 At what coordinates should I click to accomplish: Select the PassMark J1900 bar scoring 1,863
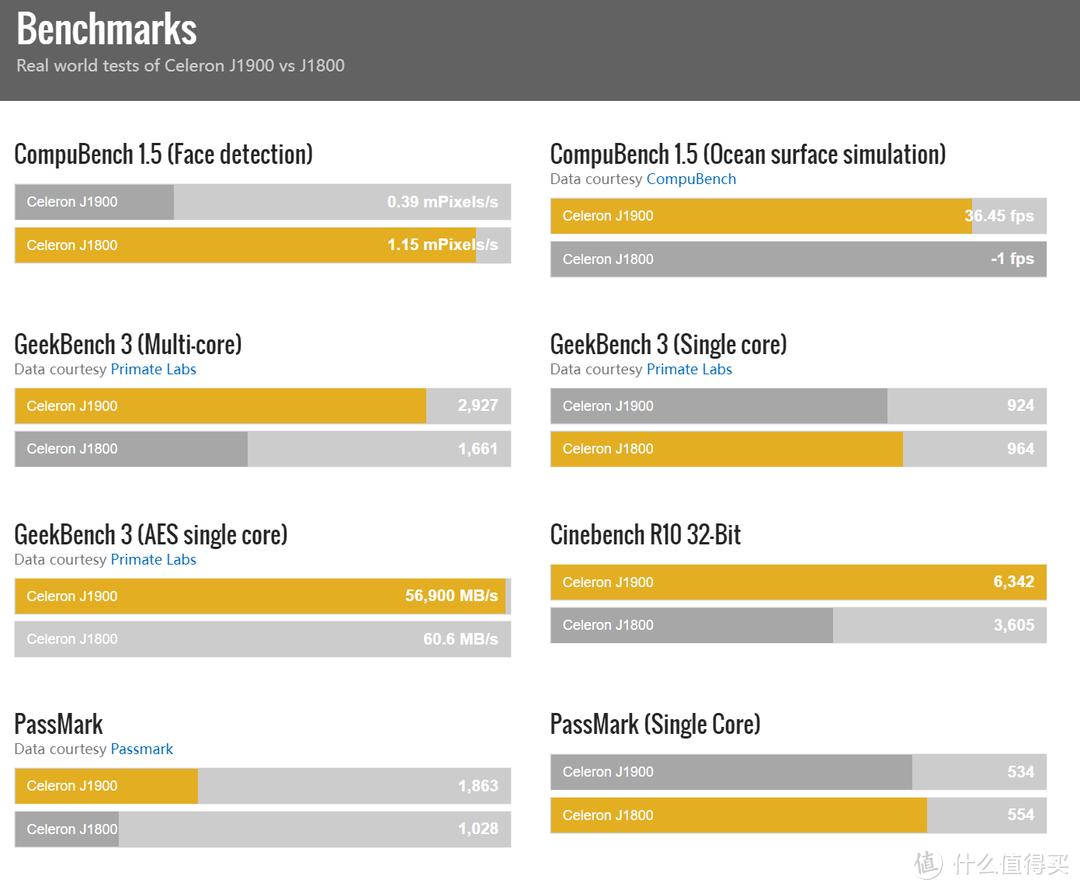click(x=262, y=786)
